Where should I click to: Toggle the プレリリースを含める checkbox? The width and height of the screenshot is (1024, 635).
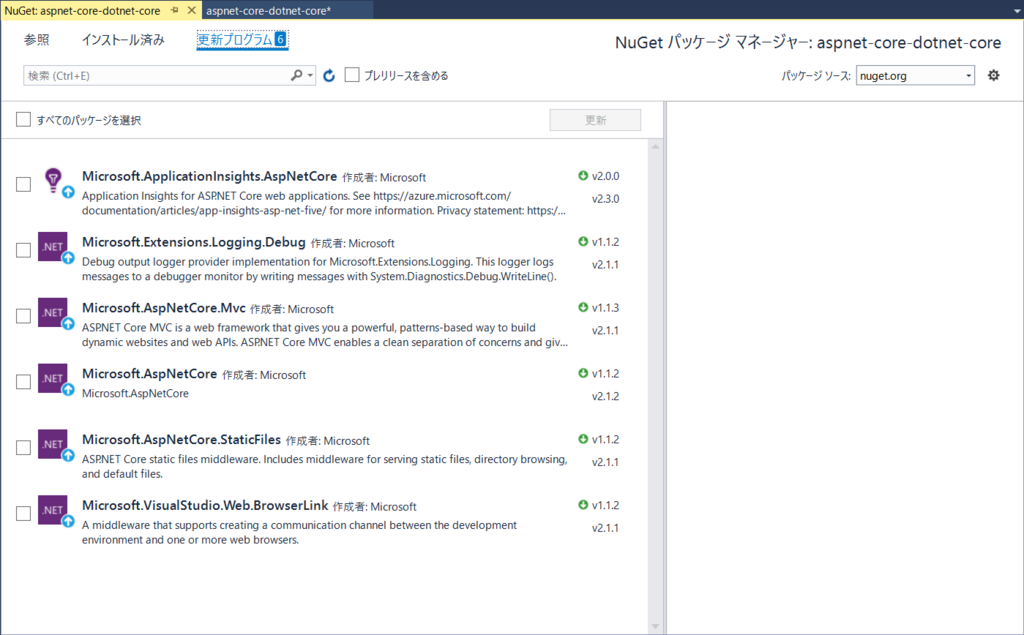click(x=352, y=75)
